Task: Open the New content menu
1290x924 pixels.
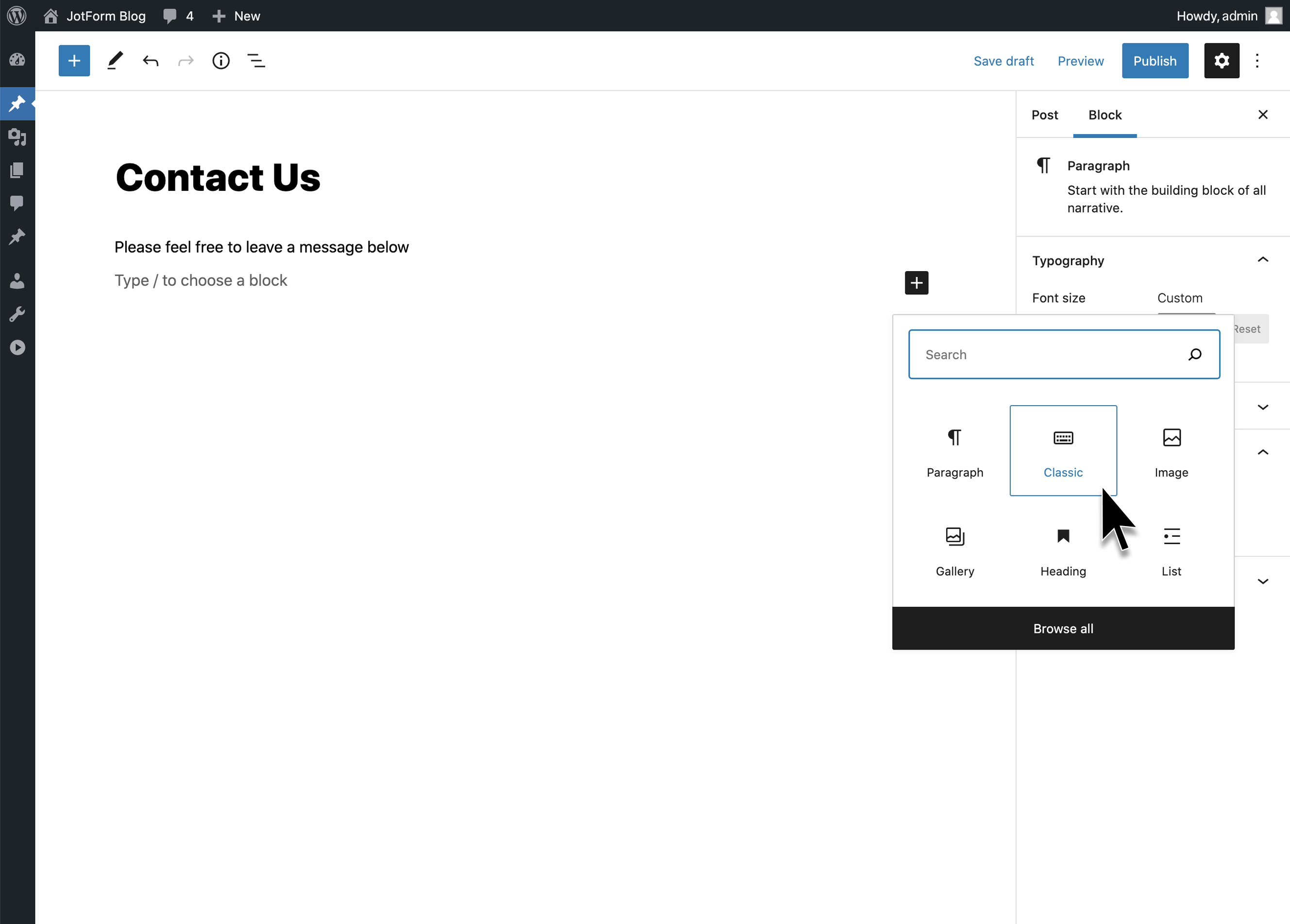Action: [x=236, y=16]
